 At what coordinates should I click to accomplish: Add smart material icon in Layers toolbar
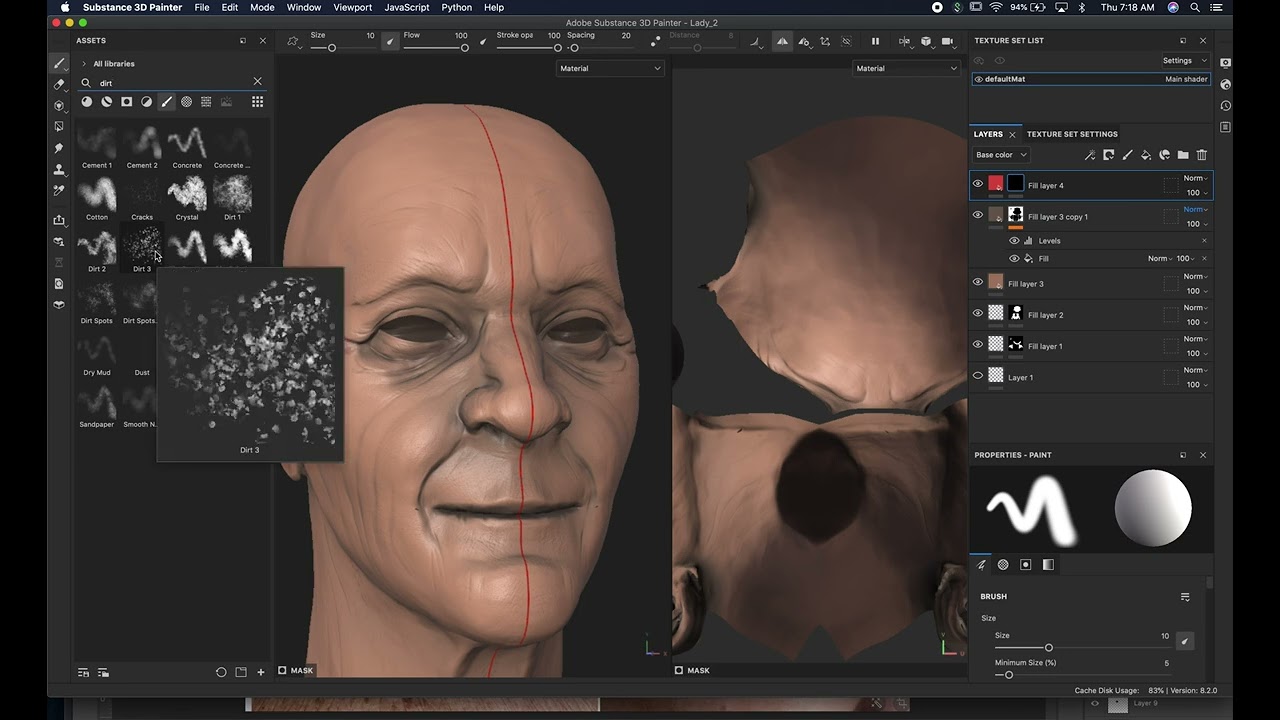coord(1165,155)
